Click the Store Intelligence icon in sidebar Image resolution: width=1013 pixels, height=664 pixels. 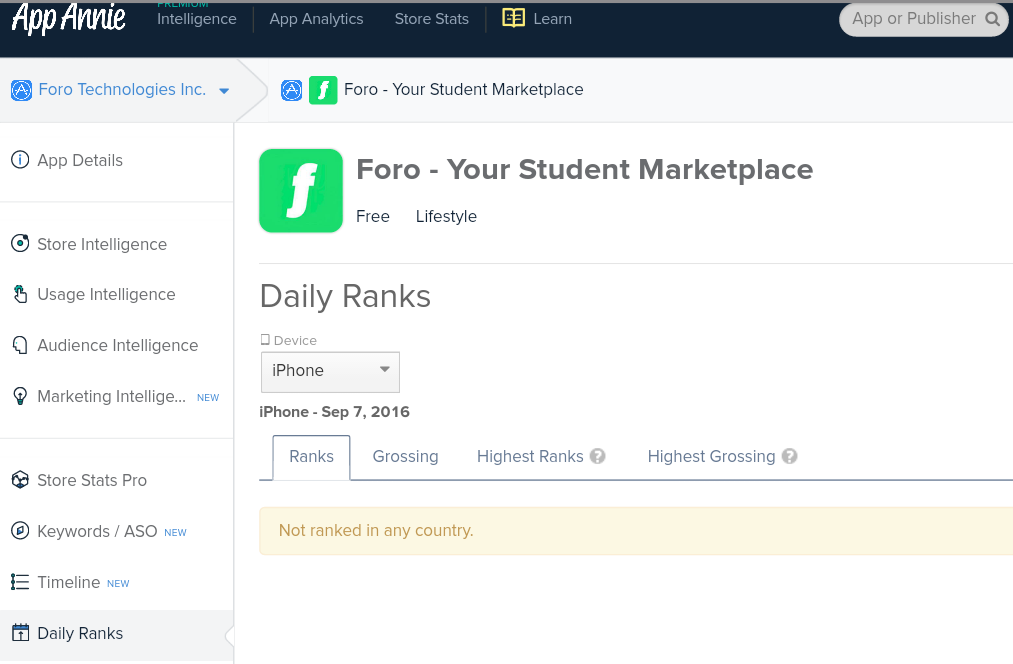[x=20, y=244]
